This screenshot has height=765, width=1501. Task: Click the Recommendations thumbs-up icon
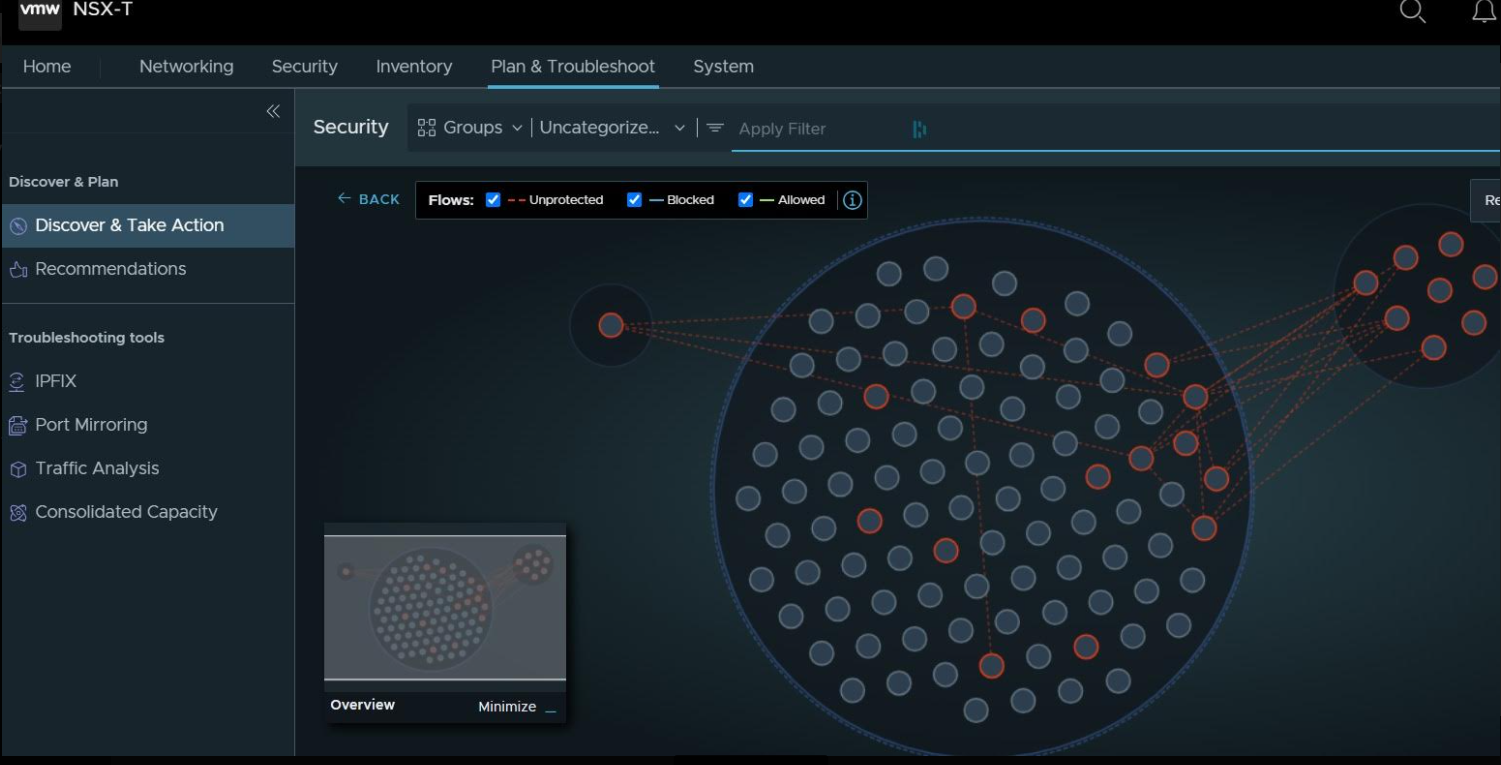click(17, 269)
